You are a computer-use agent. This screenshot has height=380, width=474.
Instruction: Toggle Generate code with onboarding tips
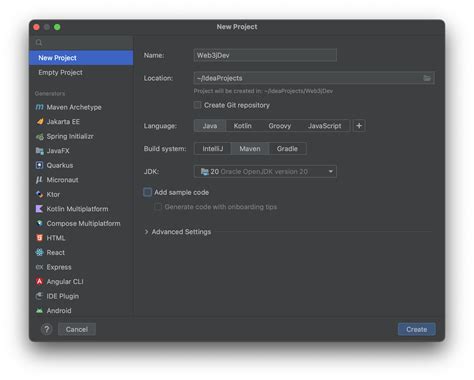(158, 207)
